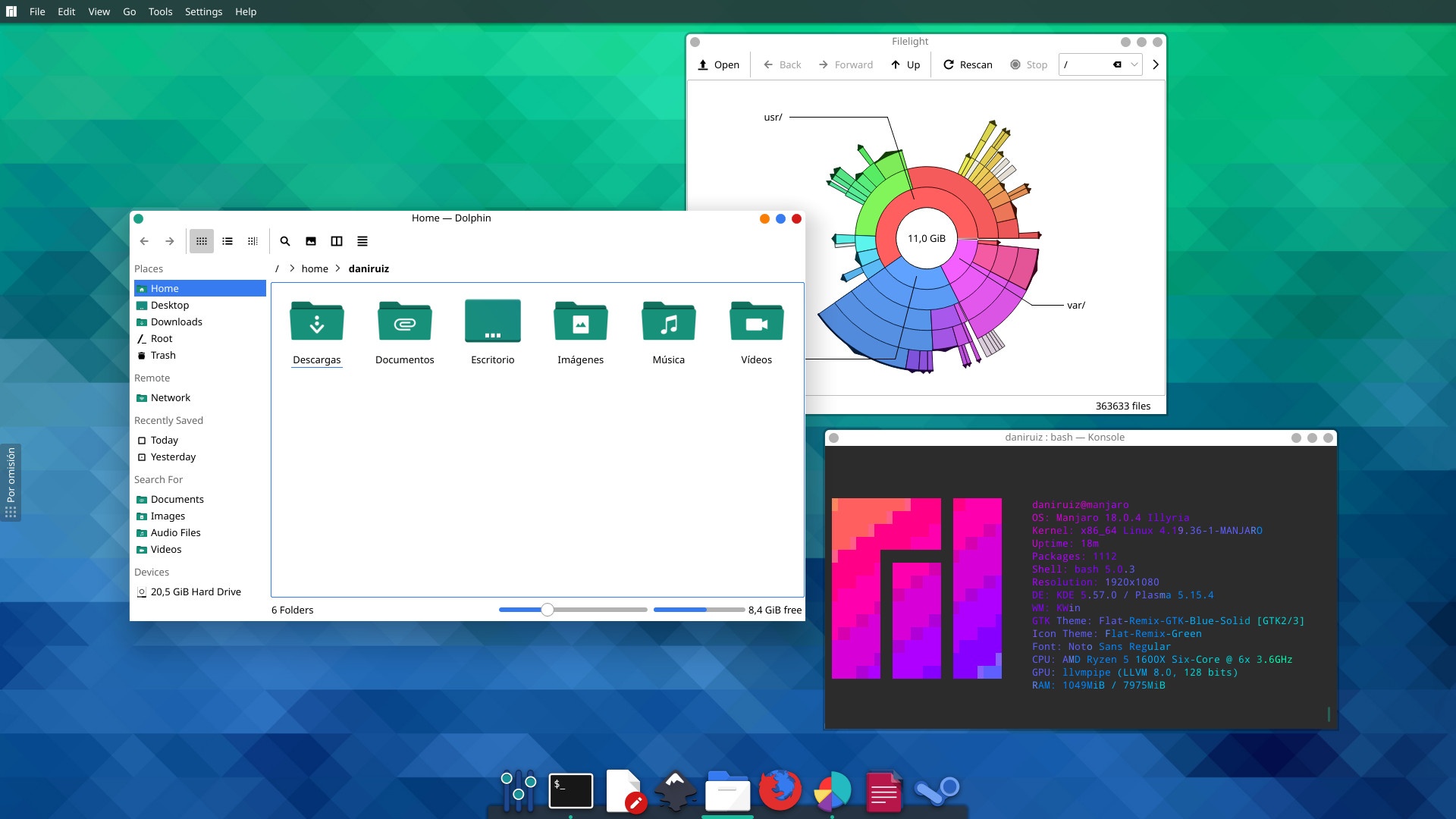Screen dimensions: 1456x819
Task: Select 20,5 GiB Hard Drive device
Action: point(200,591)
